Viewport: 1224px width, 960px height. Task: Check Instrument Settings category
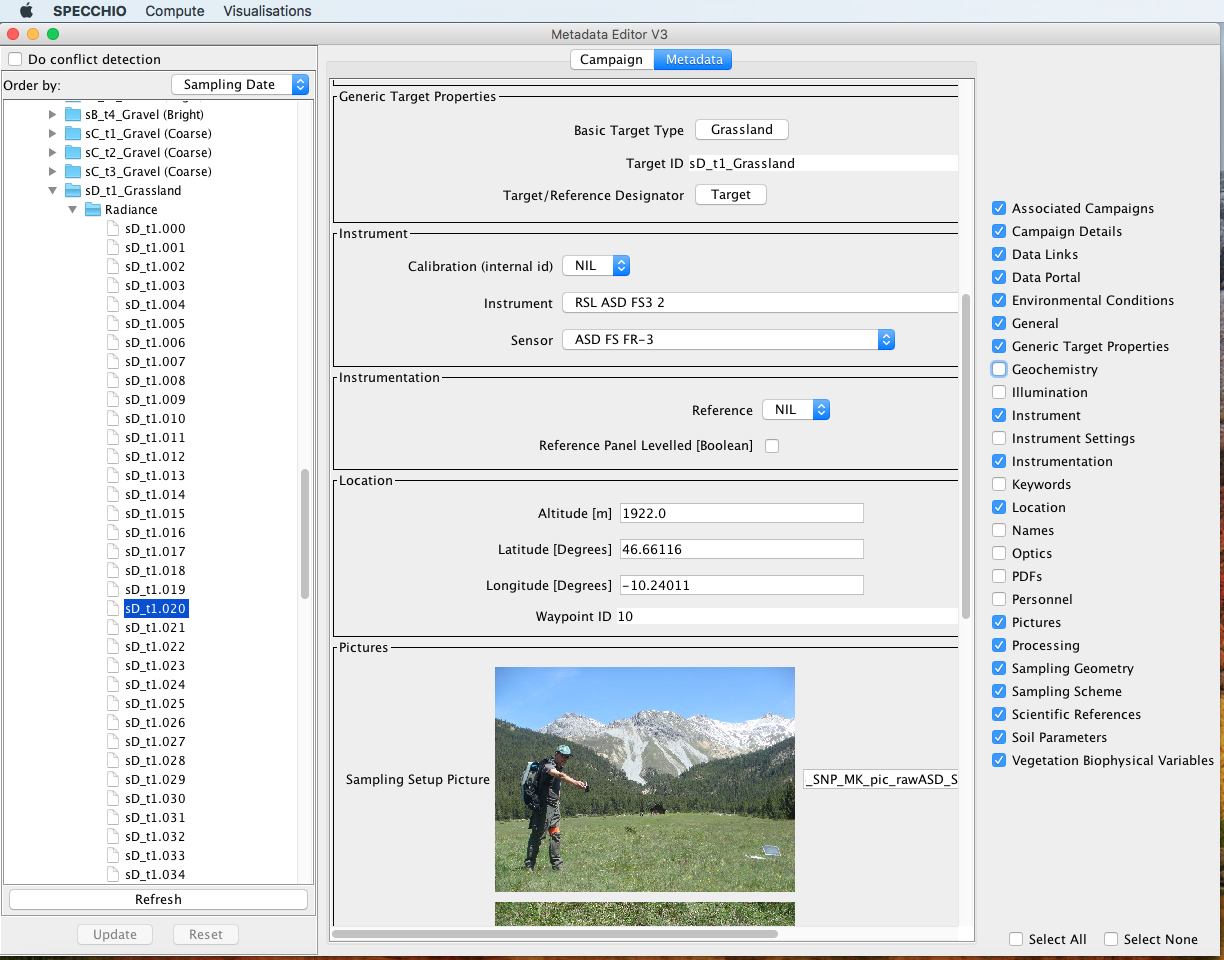[999, 438]
